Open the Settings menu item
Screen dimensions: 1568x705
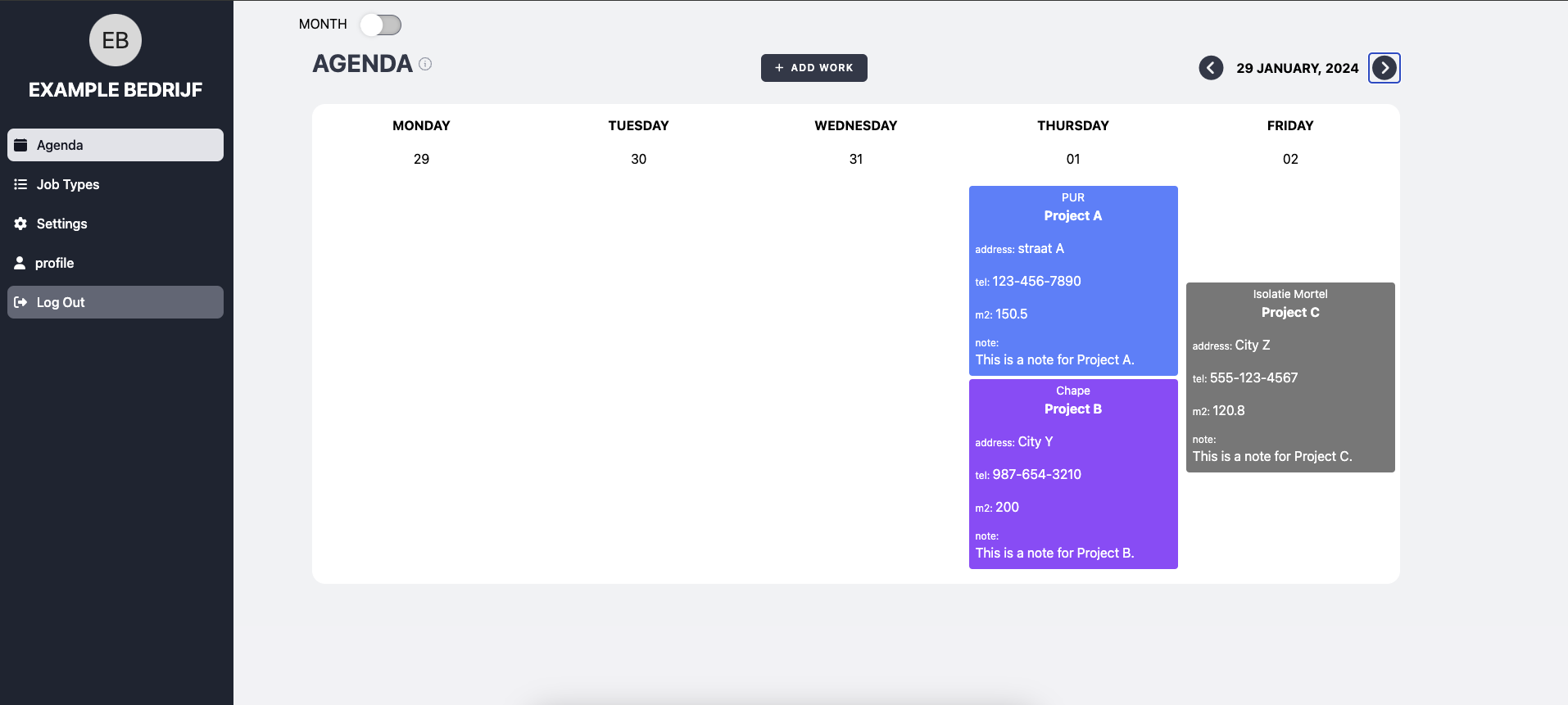116,224
